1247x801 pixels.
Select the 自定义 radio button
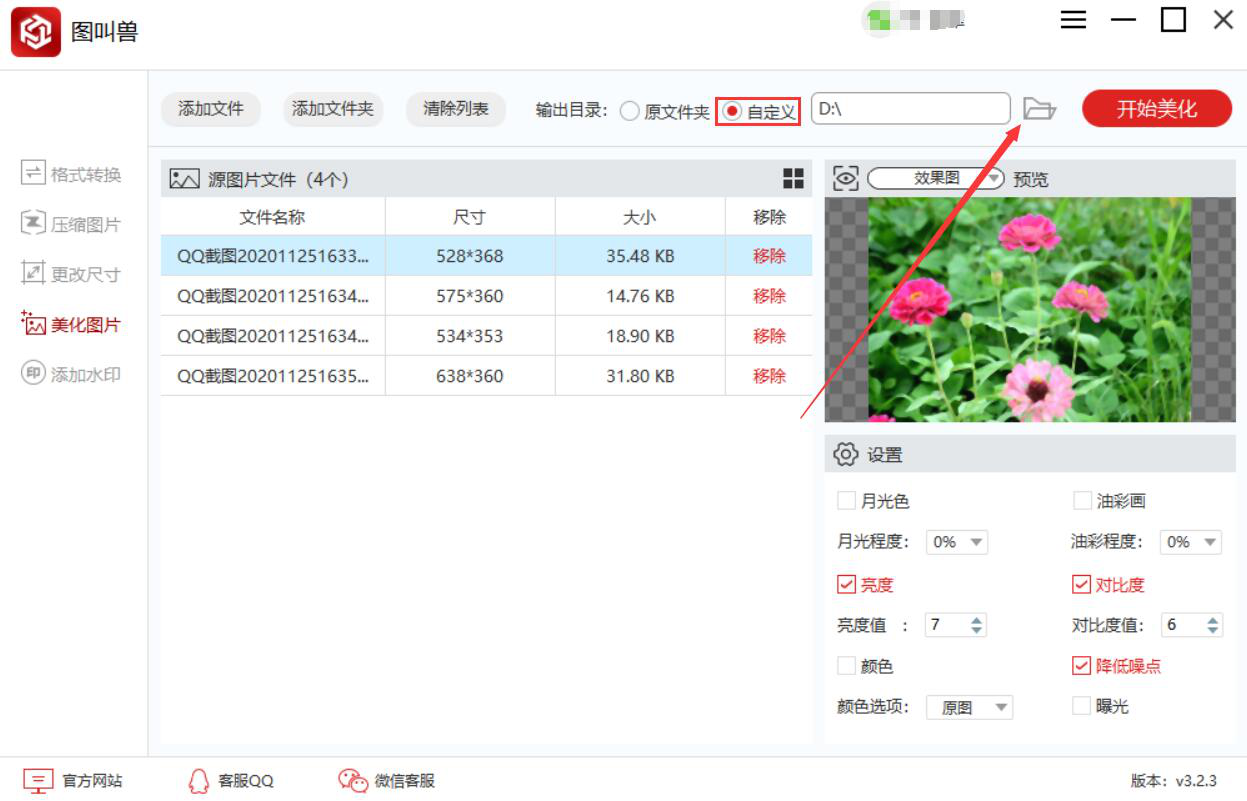click(733, 112)
